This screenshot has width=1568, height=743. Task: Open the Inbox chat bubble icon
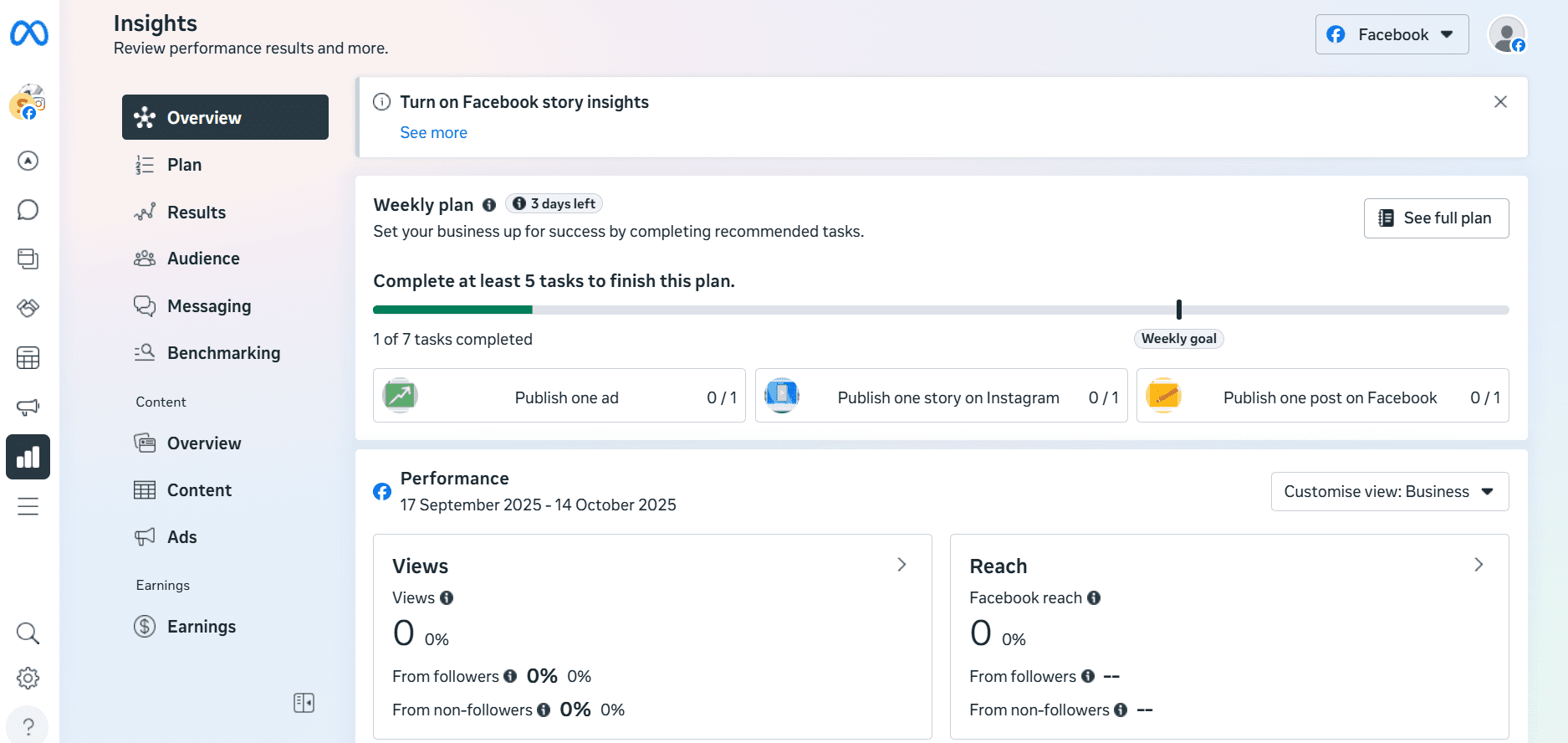click(28, 209)
